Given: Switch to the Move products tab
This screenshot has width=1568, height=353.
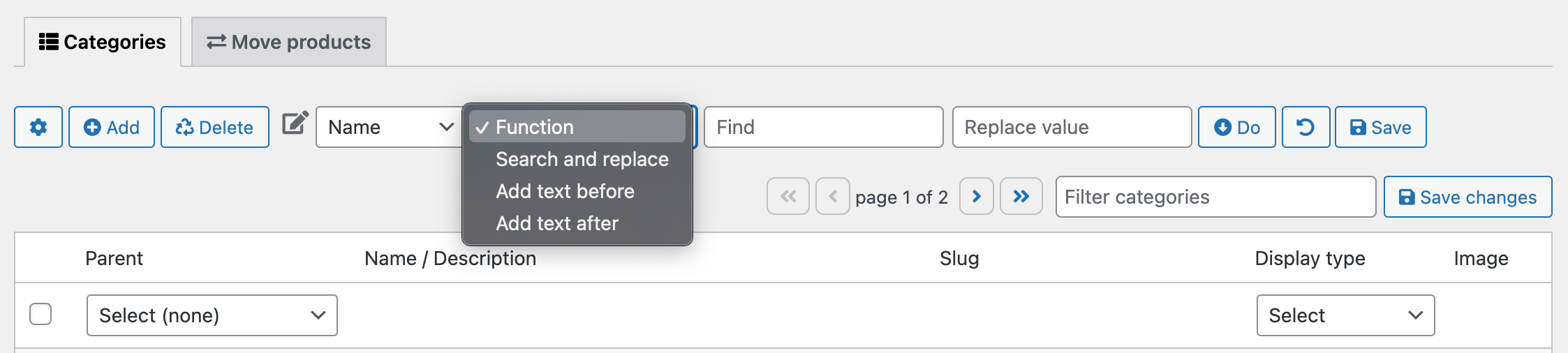Looking at the screenshot, I should click(x=288, y=42).
